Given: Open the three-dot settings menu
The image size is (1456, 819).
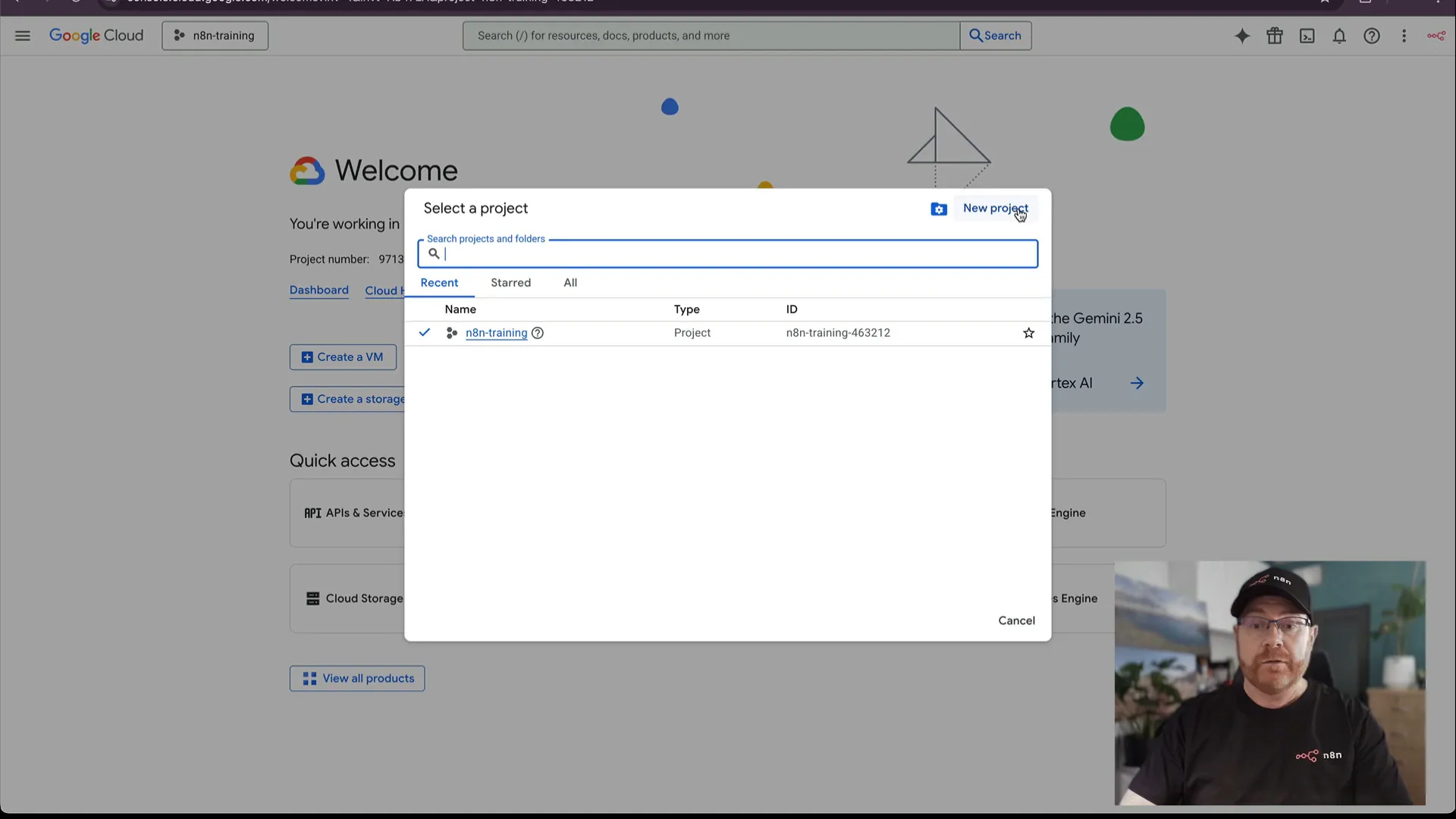Looking at the screenshot, I should 1404,36.
